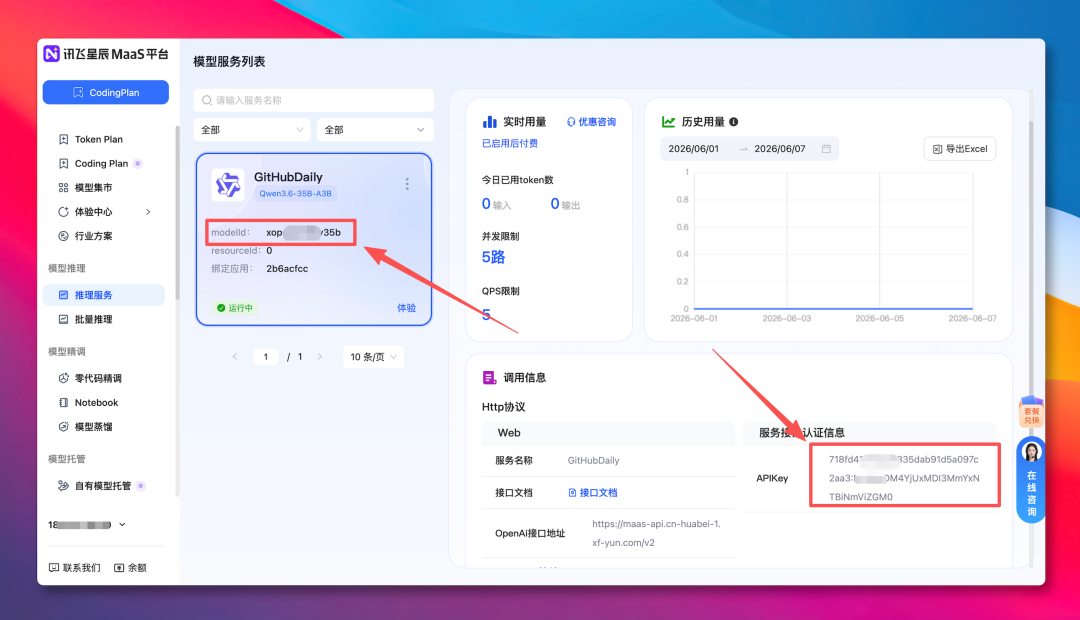Click the 批量推理 icon
This screenshot has height=620, width=1080.
click(x=63, y=319)
